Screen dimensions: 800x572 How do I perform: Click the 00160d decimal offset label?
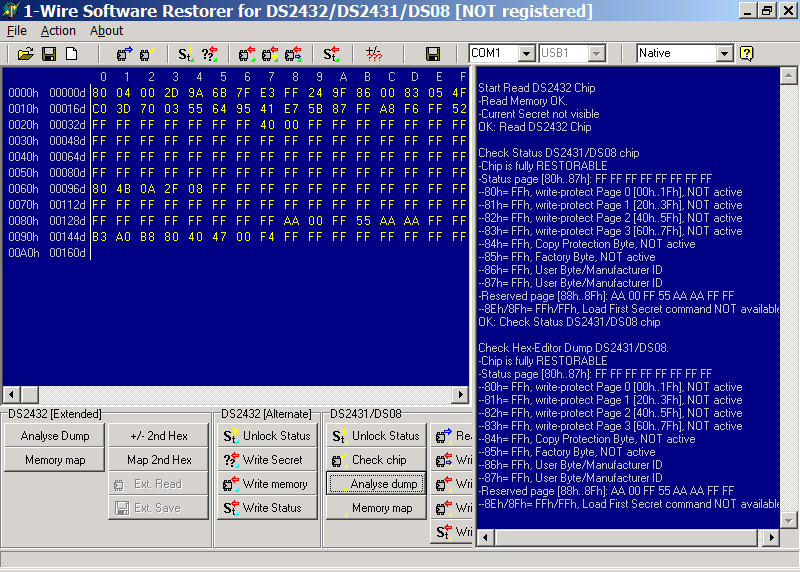(x=67, y=253)
